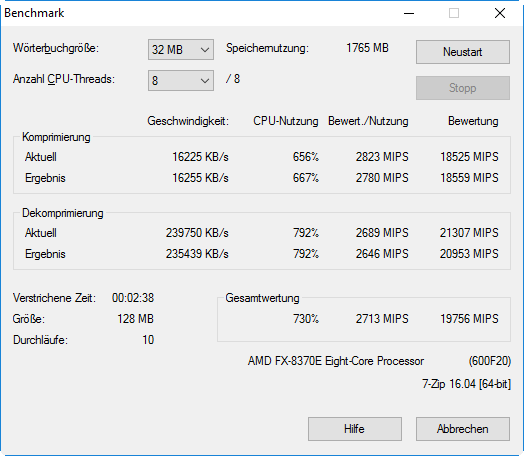Click the Benchmark title bar text
The width and height of the screenshot is (524, 456).
[34, 13]
